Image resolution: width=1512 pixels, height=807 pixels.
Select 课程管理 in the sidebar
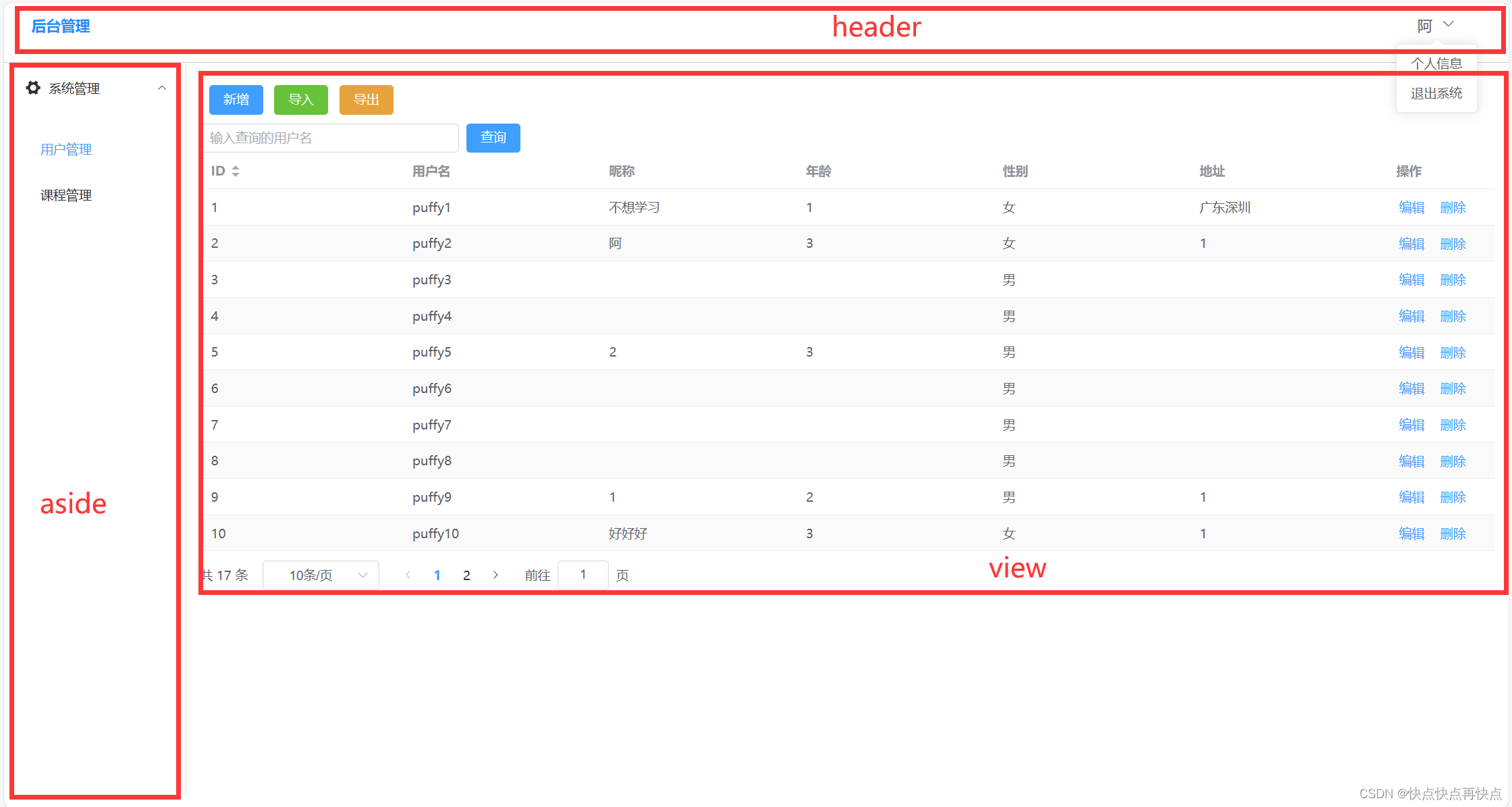pyautogui.click(x=66, y=195)
